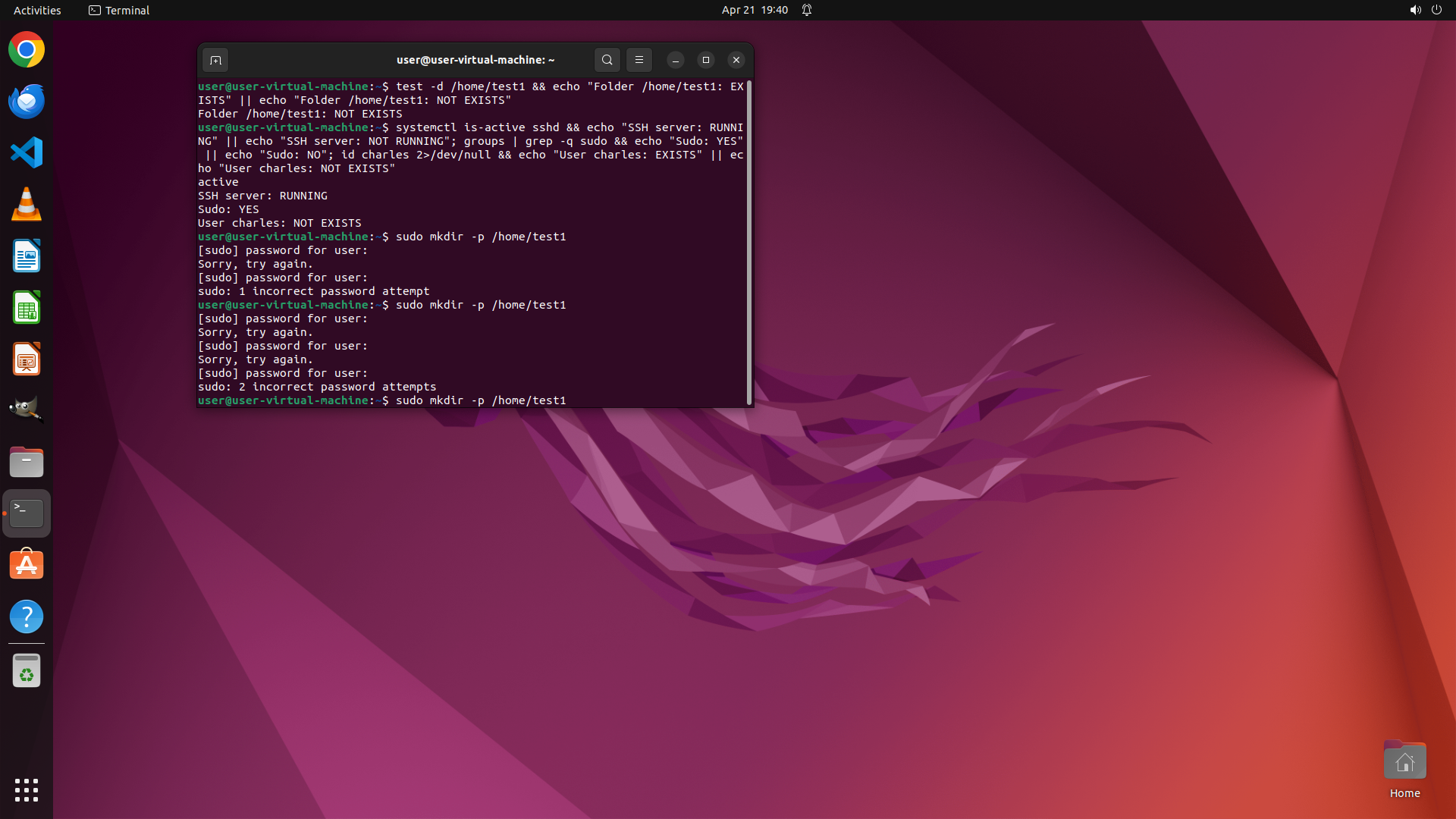Click the terminal search icon
The height and width of the screenshot is (819, 1456).
[x=607, y=60]
